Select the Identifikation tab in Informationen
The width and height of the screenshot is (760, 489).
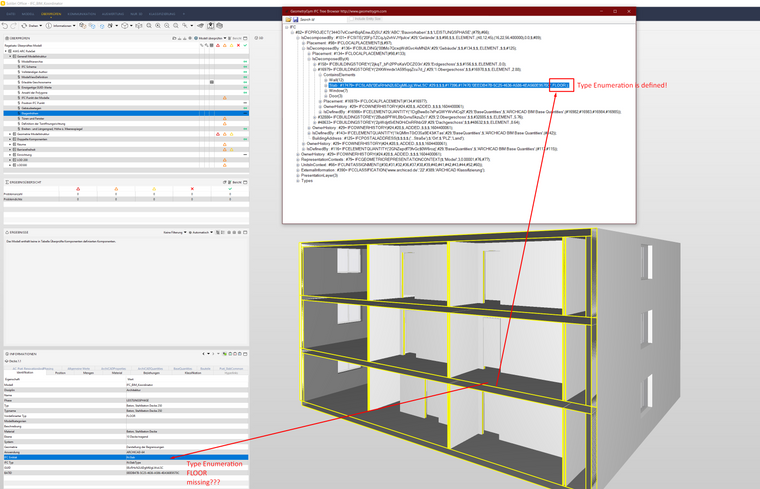(x=25, y=373)
